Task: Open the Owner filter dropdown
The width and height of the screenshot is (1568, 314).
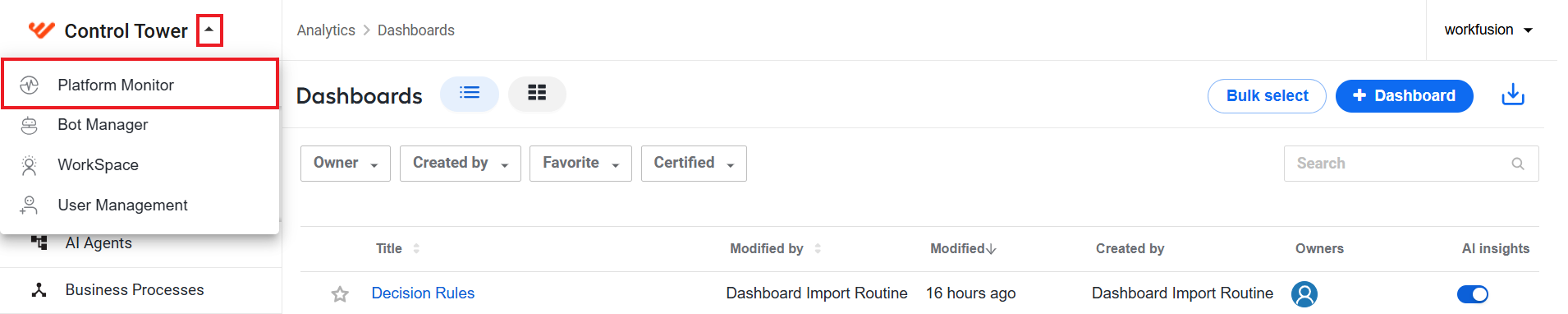Action: tap(346, 163)
